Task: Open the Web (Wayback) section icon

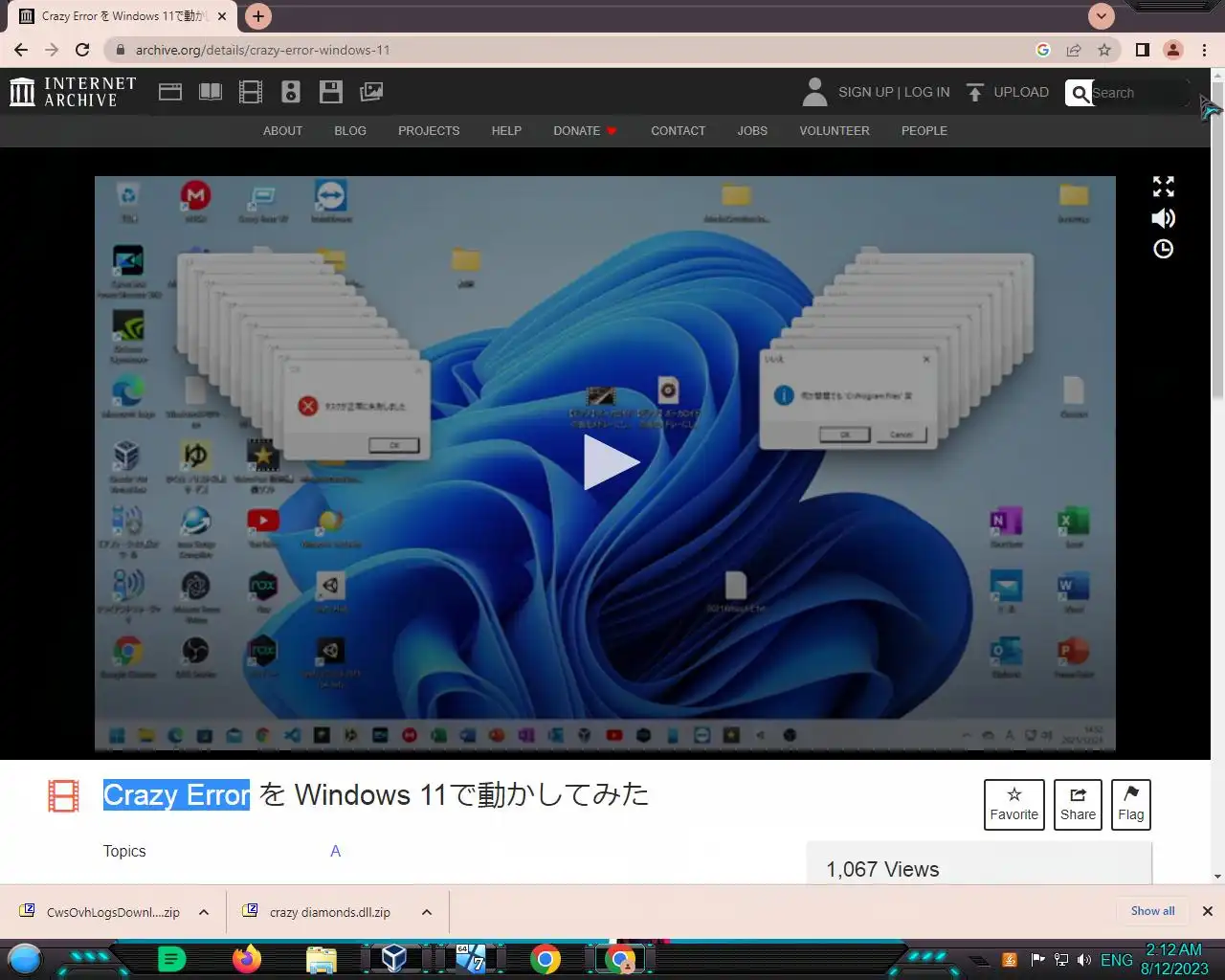Action: 170,92
